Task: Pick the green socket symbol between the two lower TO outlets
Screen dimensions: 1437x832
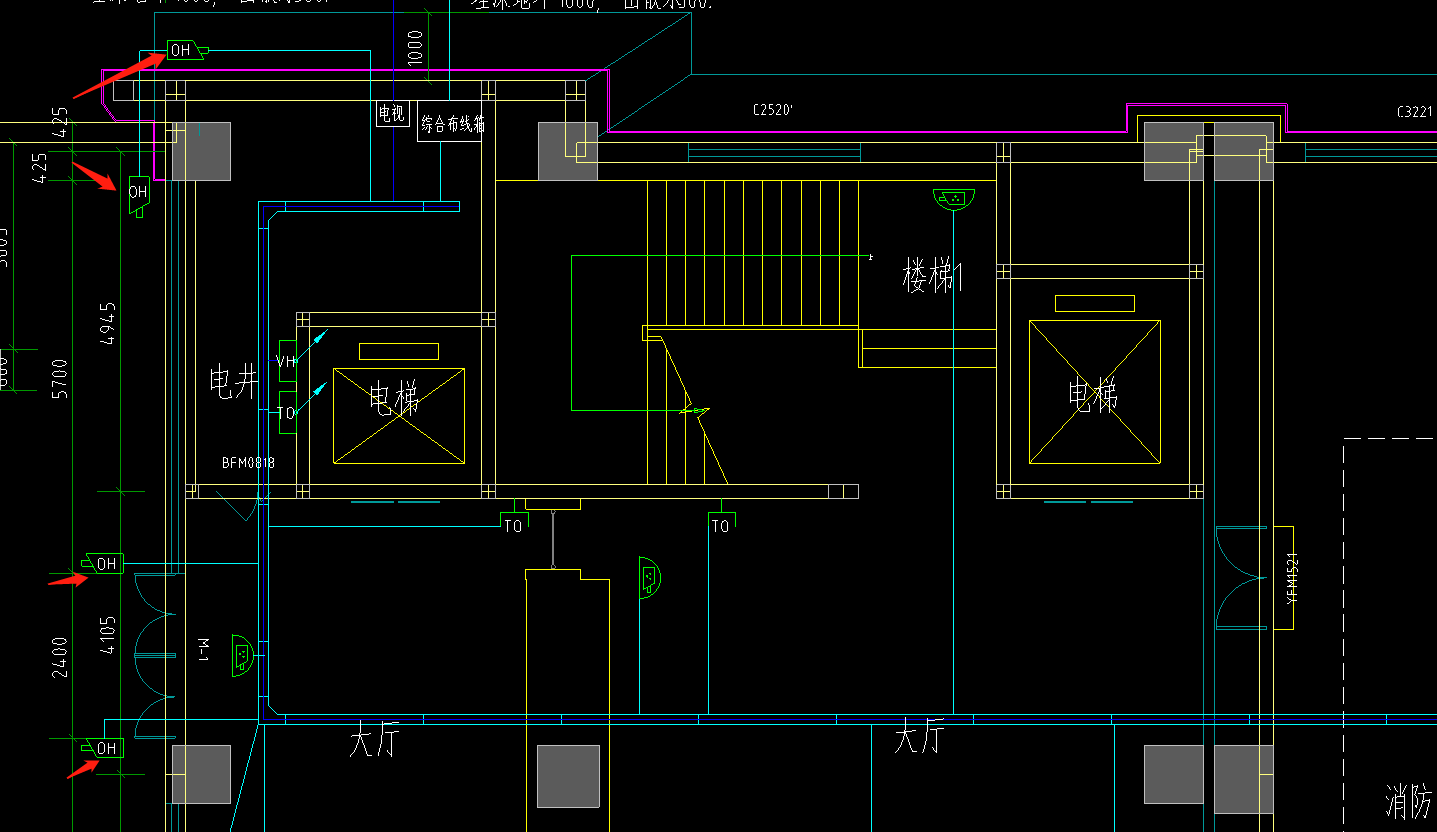Action: click(x=650, y=578)
